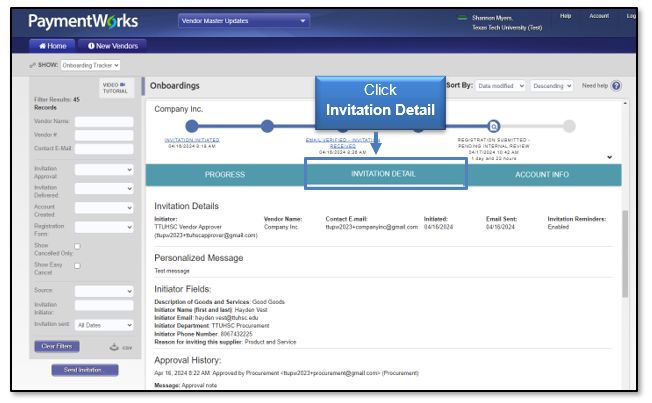The image size is (652, 403).
Task: Click the Initiator Phone Number 8067432225
Action: 236,334
